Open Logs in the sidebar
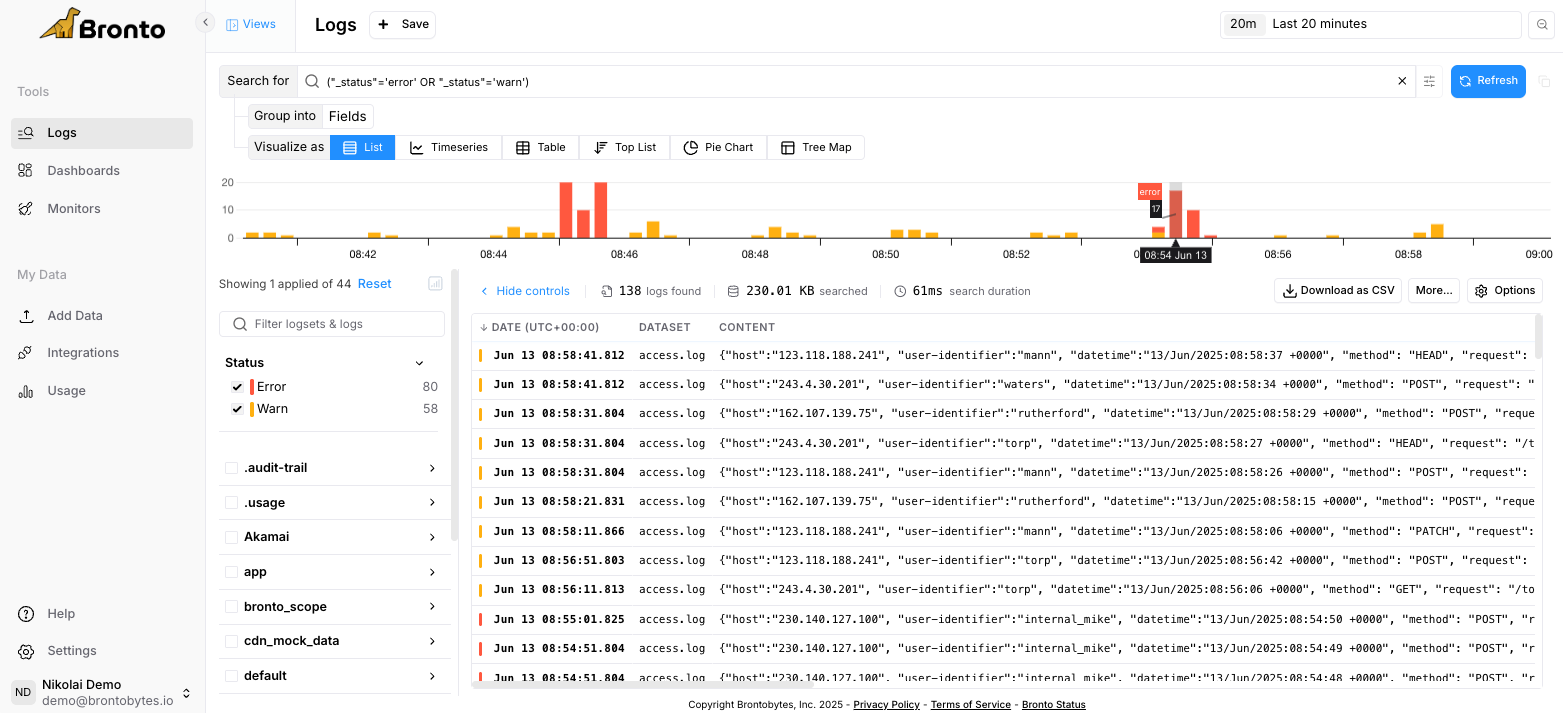 click(x=102, y=133)
